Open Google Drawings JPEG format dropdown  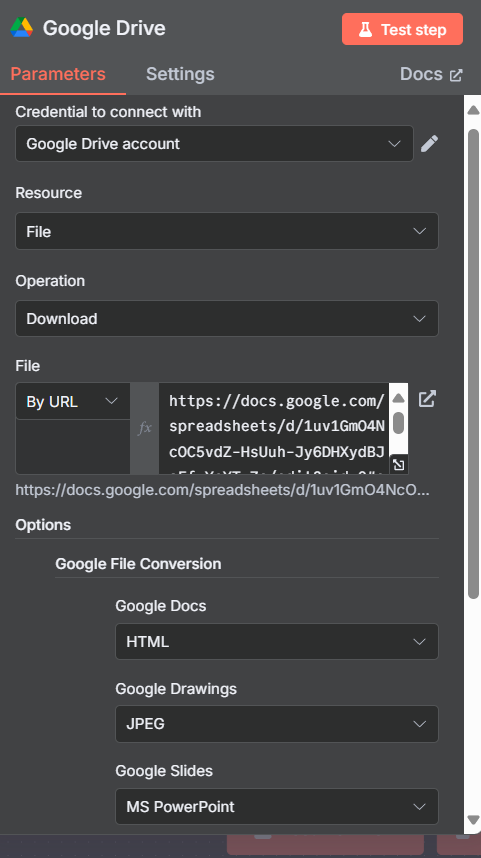point(277,723)
